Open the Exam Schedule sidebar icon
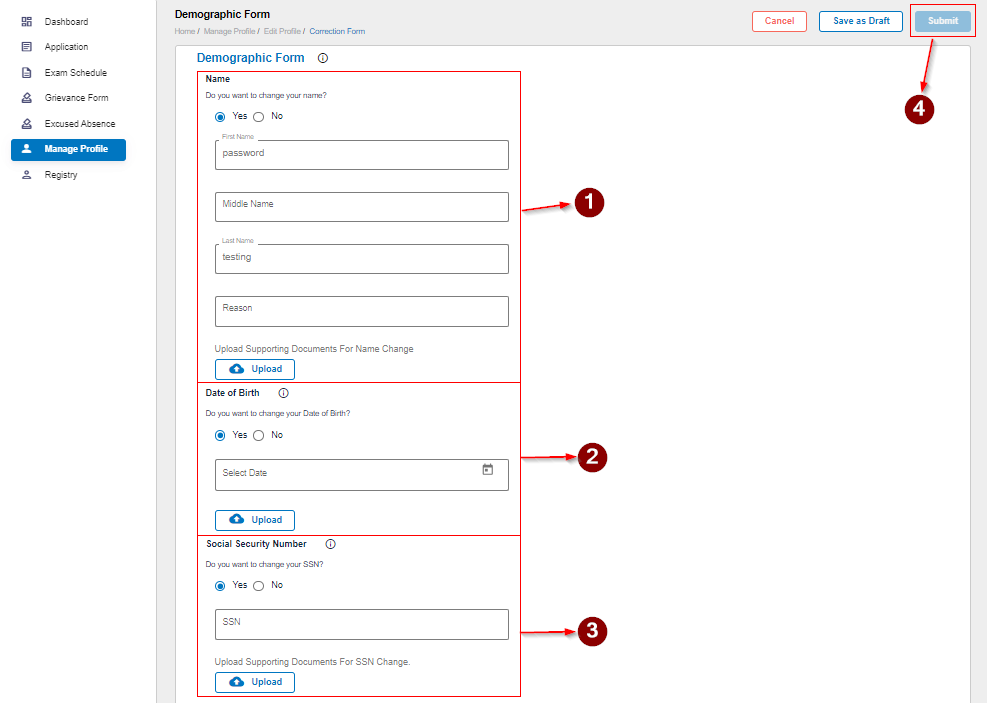 26,72
